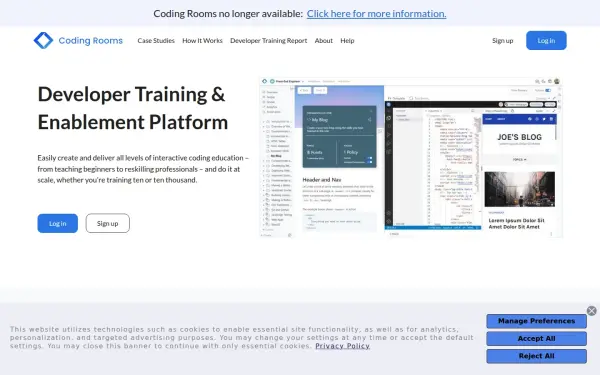Image resolution: width=600 pixels, height=375 pixels.
Task: Close the cookie banner with the X icon
Action: click(592, 311)
